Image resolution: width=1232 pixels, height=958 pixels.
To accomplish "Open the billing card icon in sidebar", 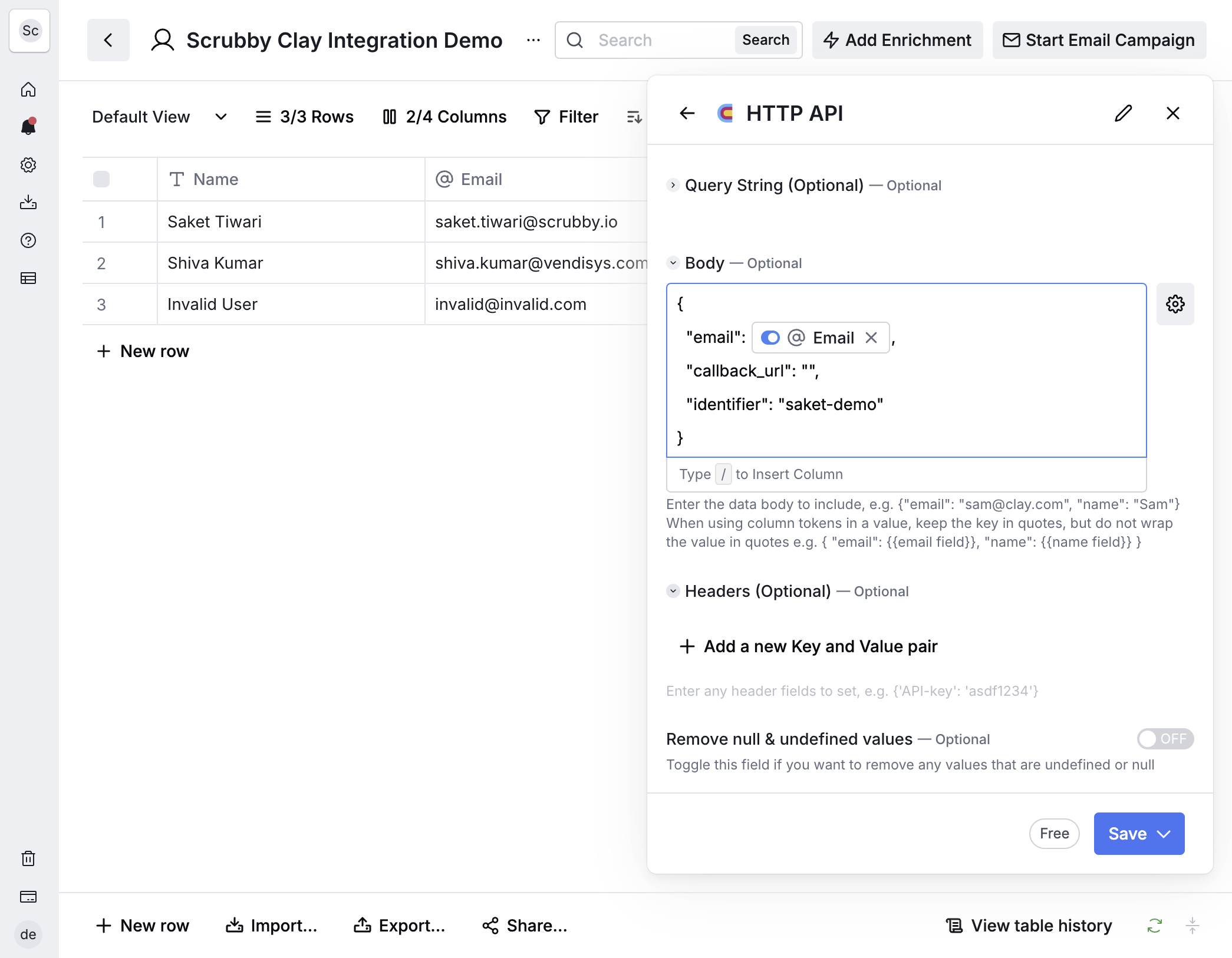I will click(28, 897).
